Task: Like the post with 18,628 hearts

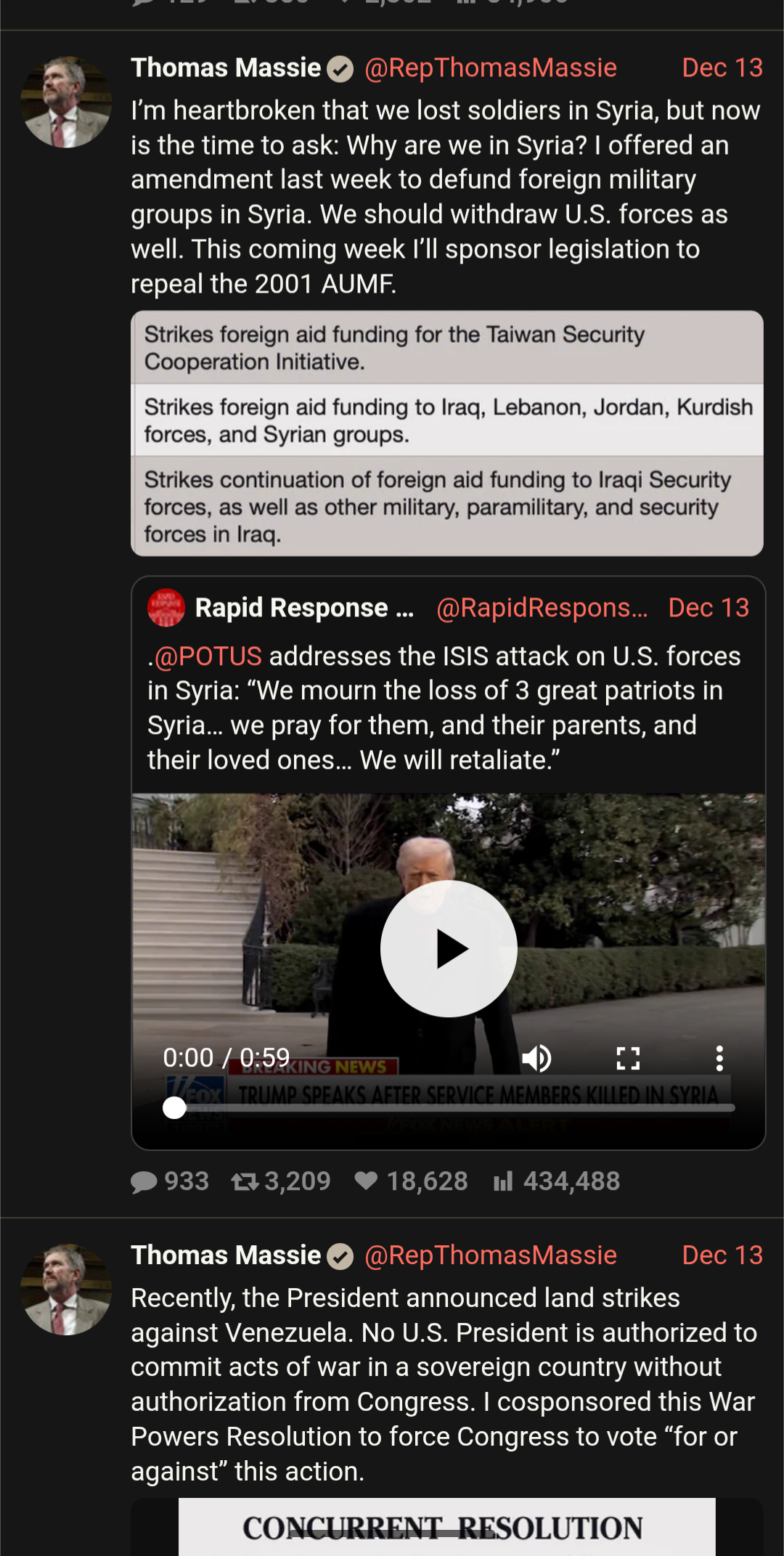Action: 366,1181
